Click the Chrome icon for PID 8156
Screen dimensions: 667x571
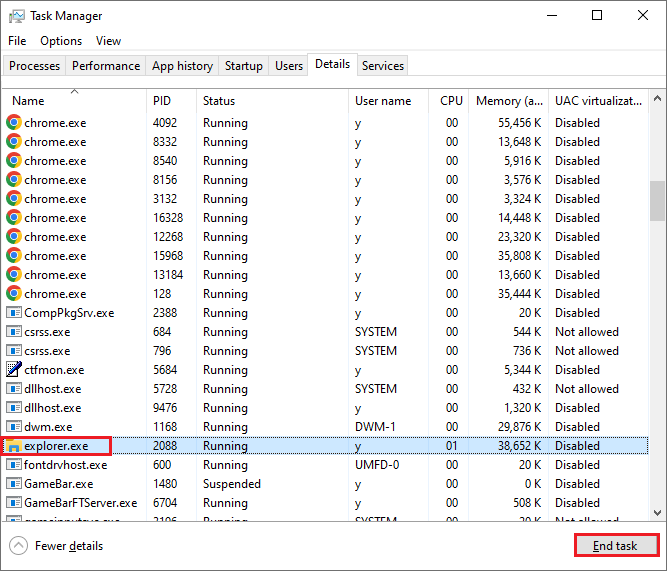tap(14, 180)
